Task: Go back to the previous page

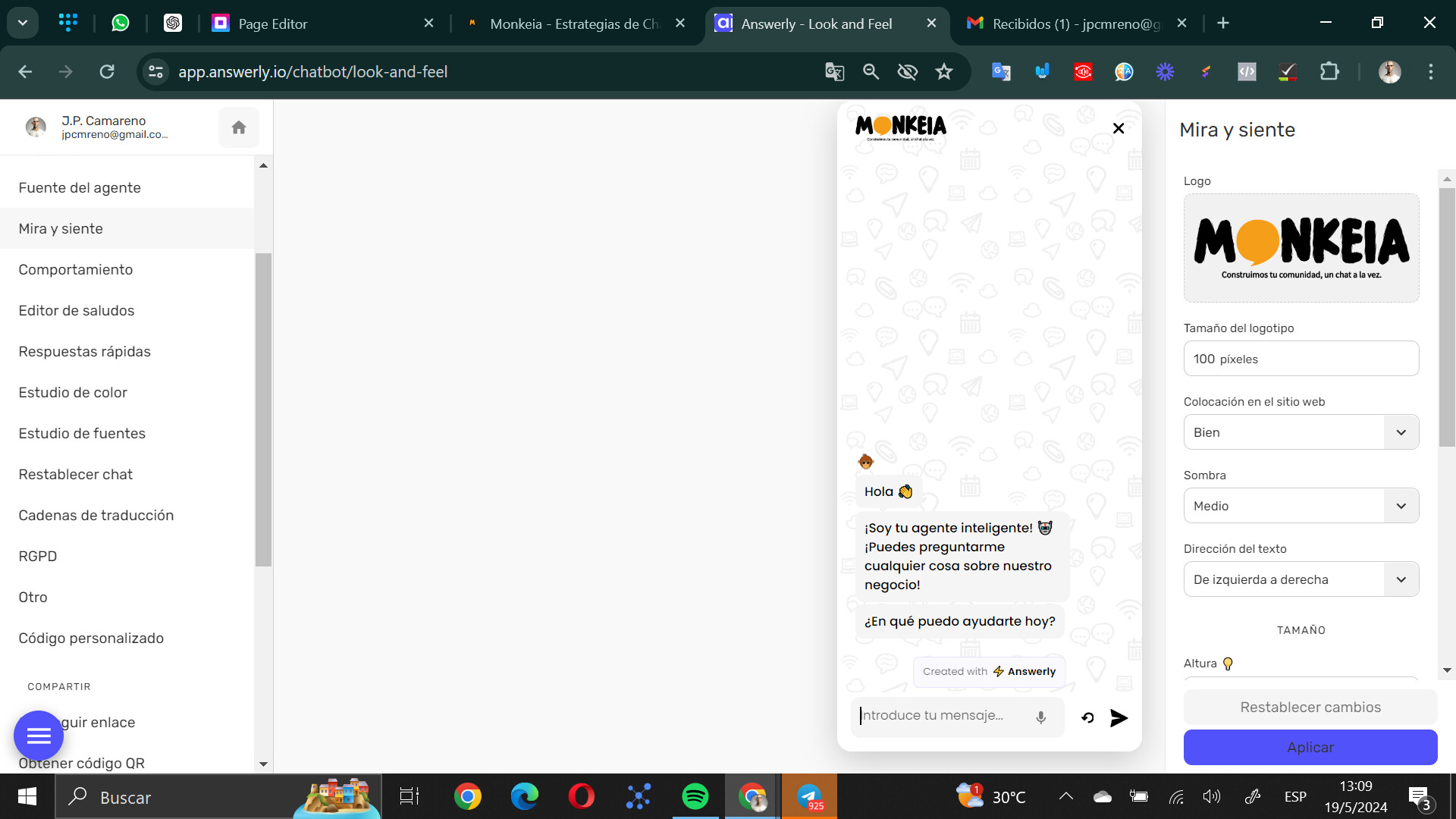Action: (25, 72)
